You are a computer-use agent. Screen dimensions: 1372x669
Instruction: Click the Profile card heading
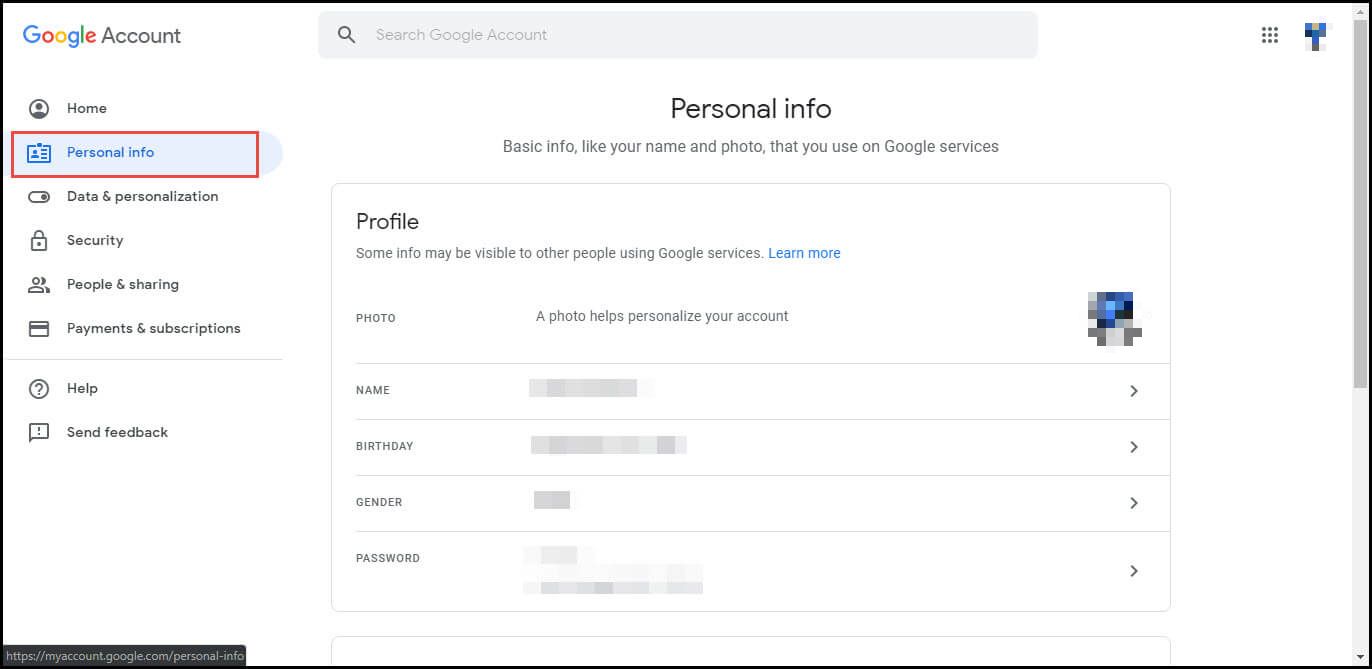point(387,222)
